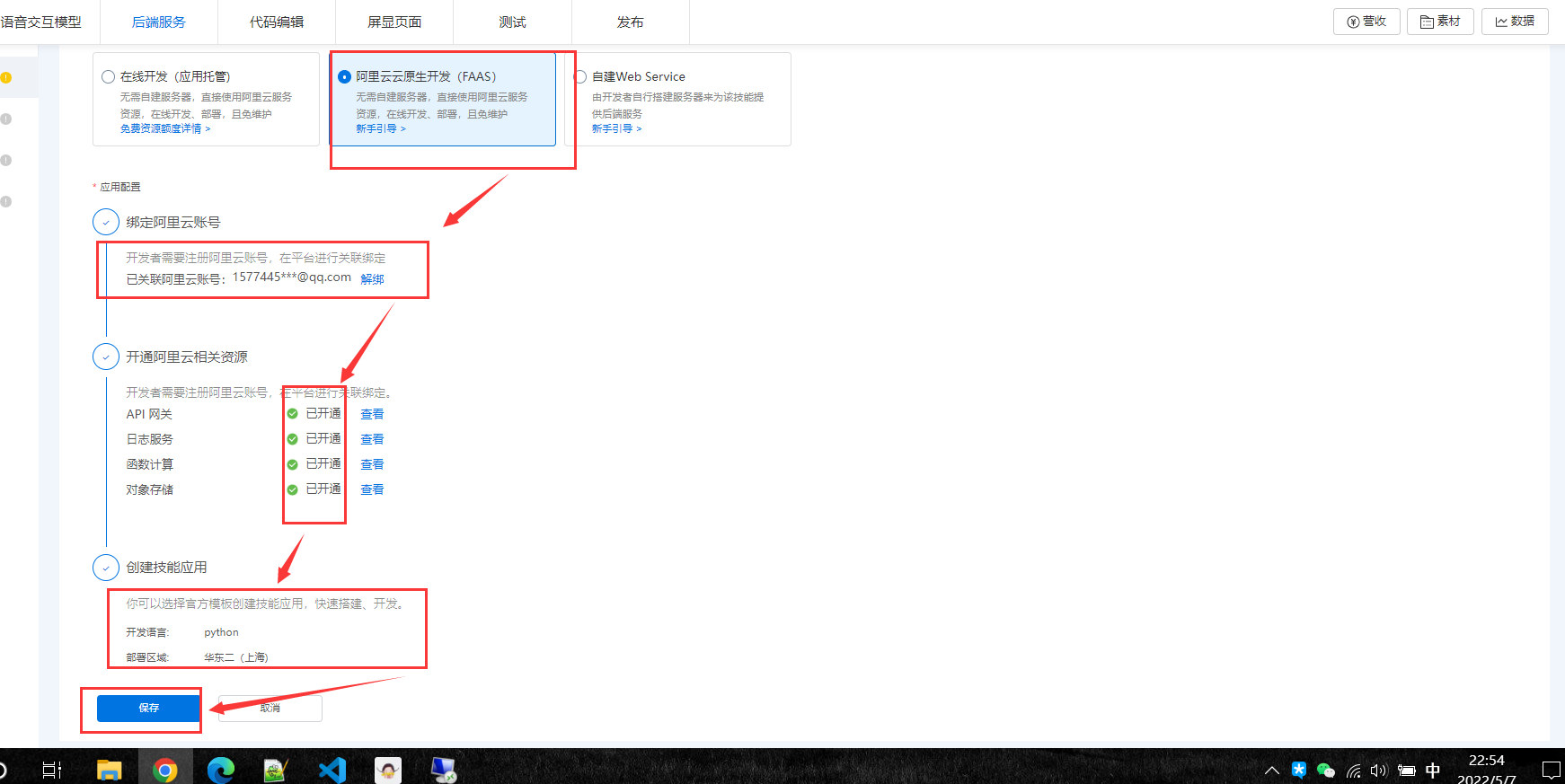View 函数计算 resource via 查看
Image resolution: width=1565 pixels, height=784 pixels.
(372, 464)
